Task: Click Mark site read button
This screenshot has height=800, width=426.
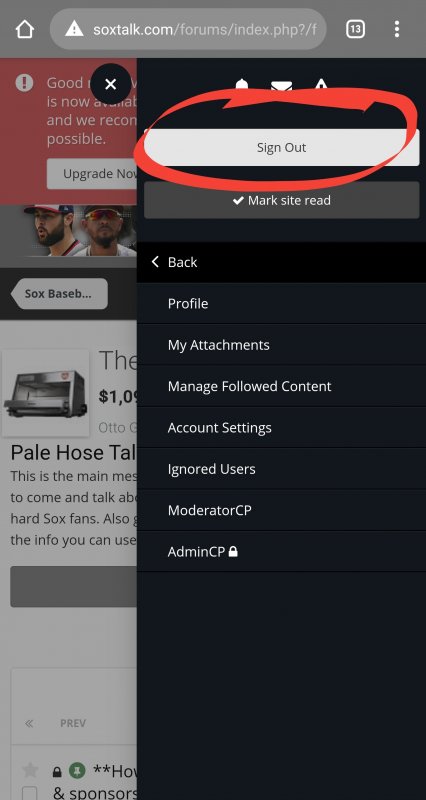Action: pos(282,201)
